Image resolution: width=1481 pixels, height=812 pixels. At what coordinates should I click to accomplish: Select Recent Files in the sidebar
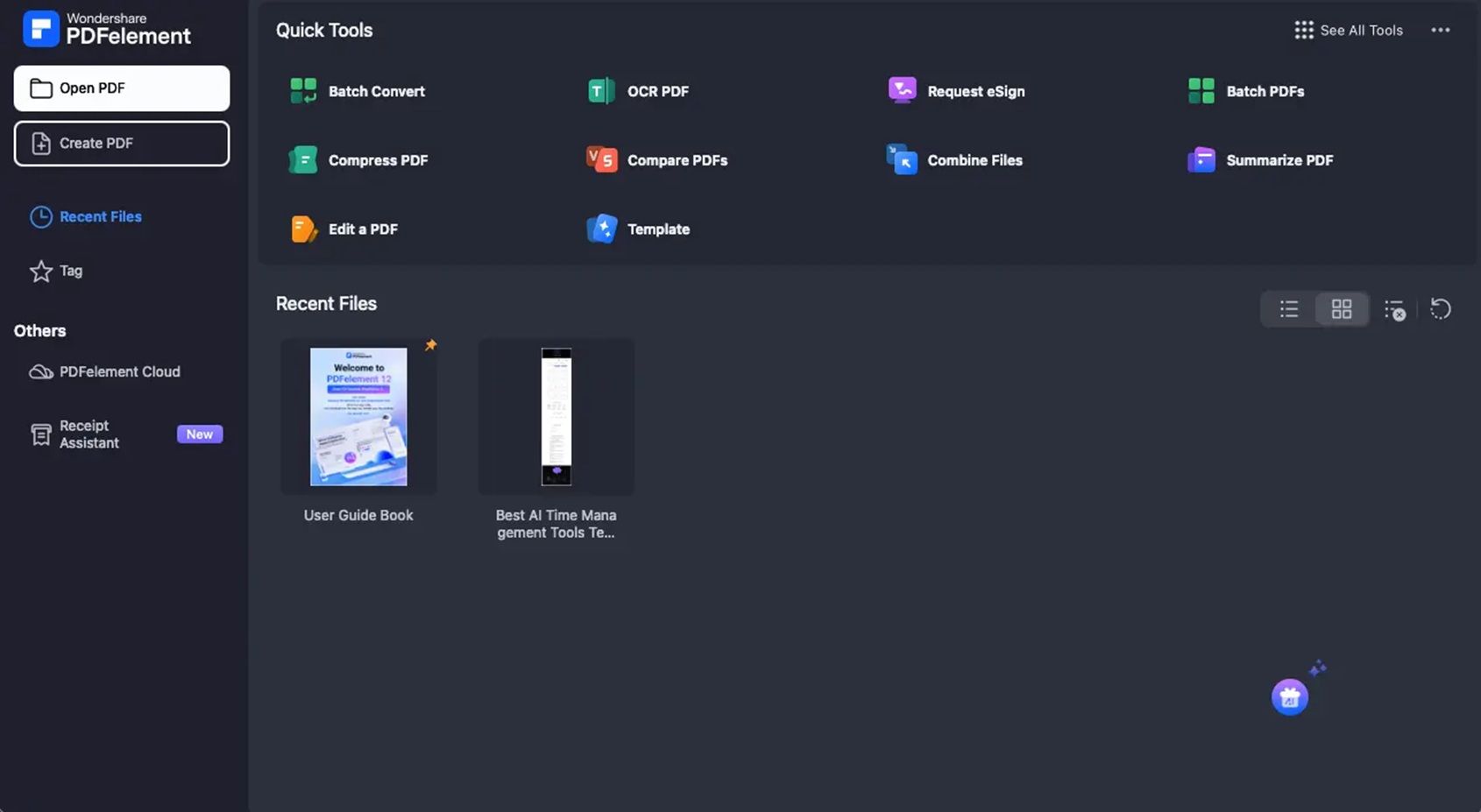pyautogui.click(x=86, y=216)
